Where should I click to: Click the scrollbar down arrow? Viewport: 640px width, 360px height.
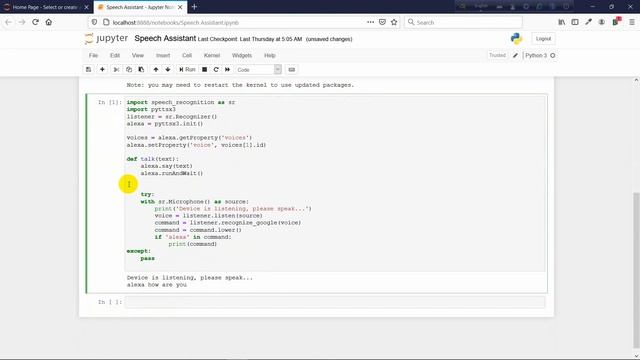636,355
